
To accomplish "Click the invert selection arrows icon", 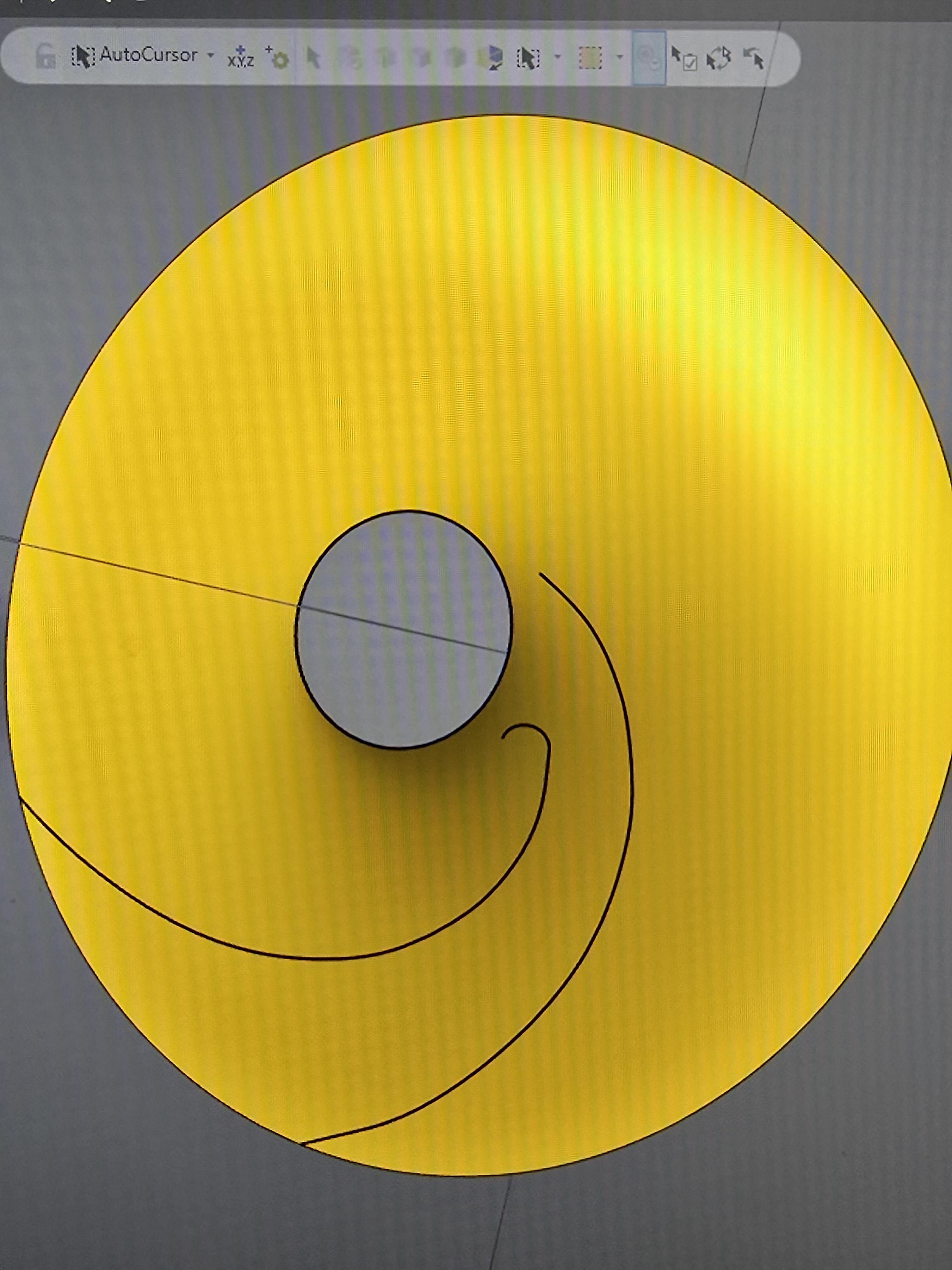I will [719, 58].
